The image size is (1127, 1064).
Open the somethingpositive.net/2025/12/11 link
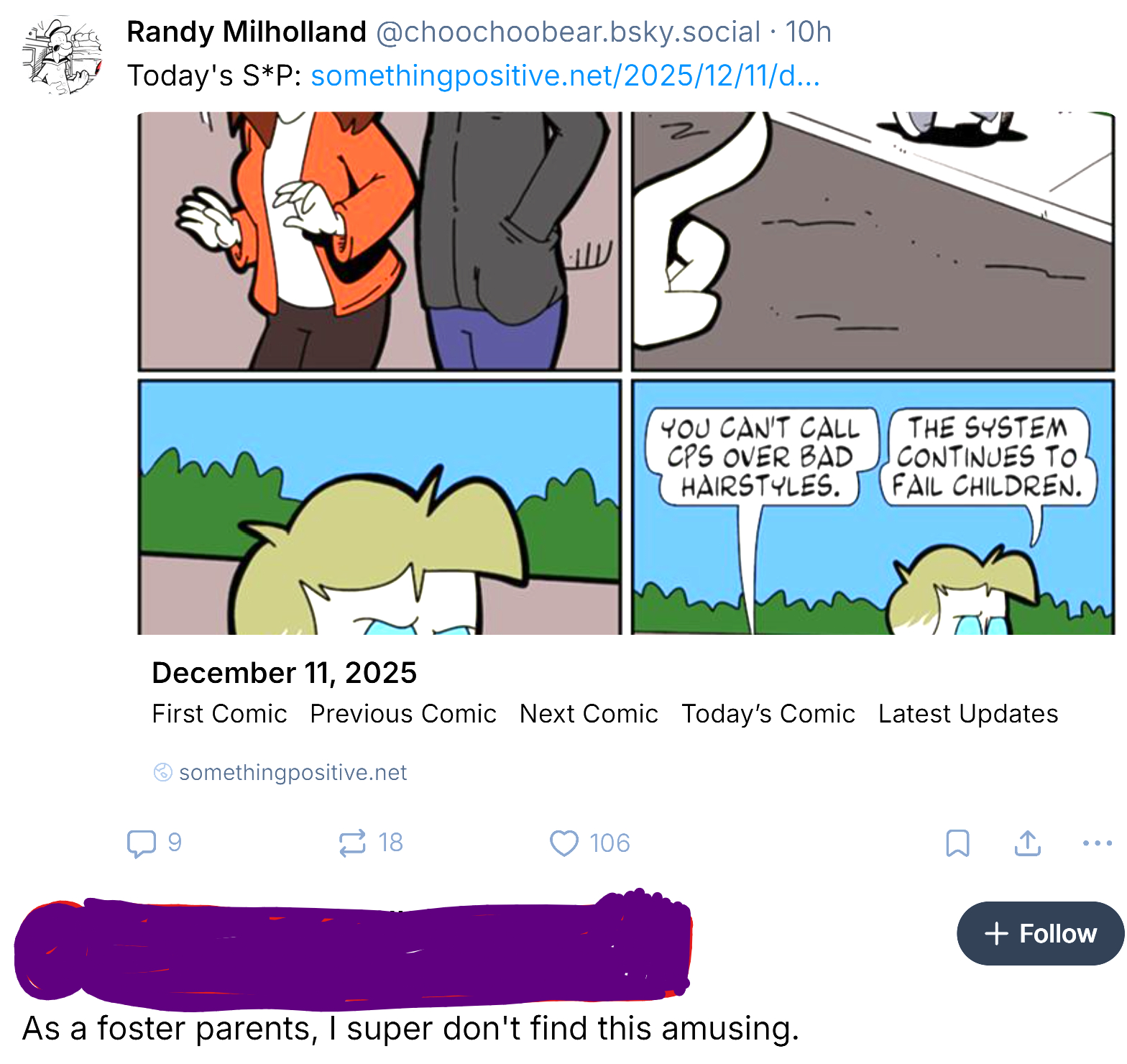click(x=565, y=75)
